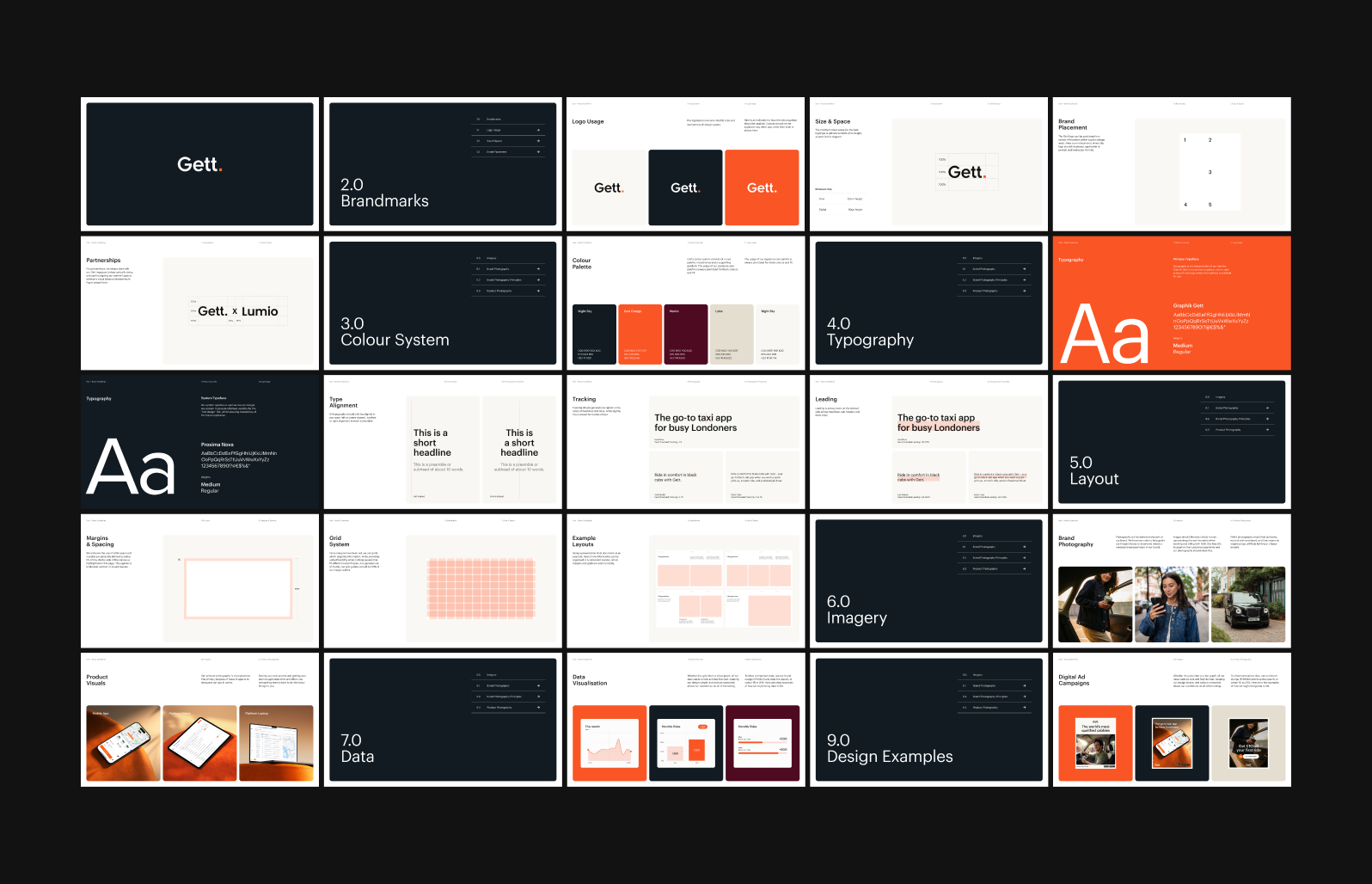Select the off-white colour swatch in Colour Palette
Viewport: 1372px width, 884px height.
tap(777, 334)
